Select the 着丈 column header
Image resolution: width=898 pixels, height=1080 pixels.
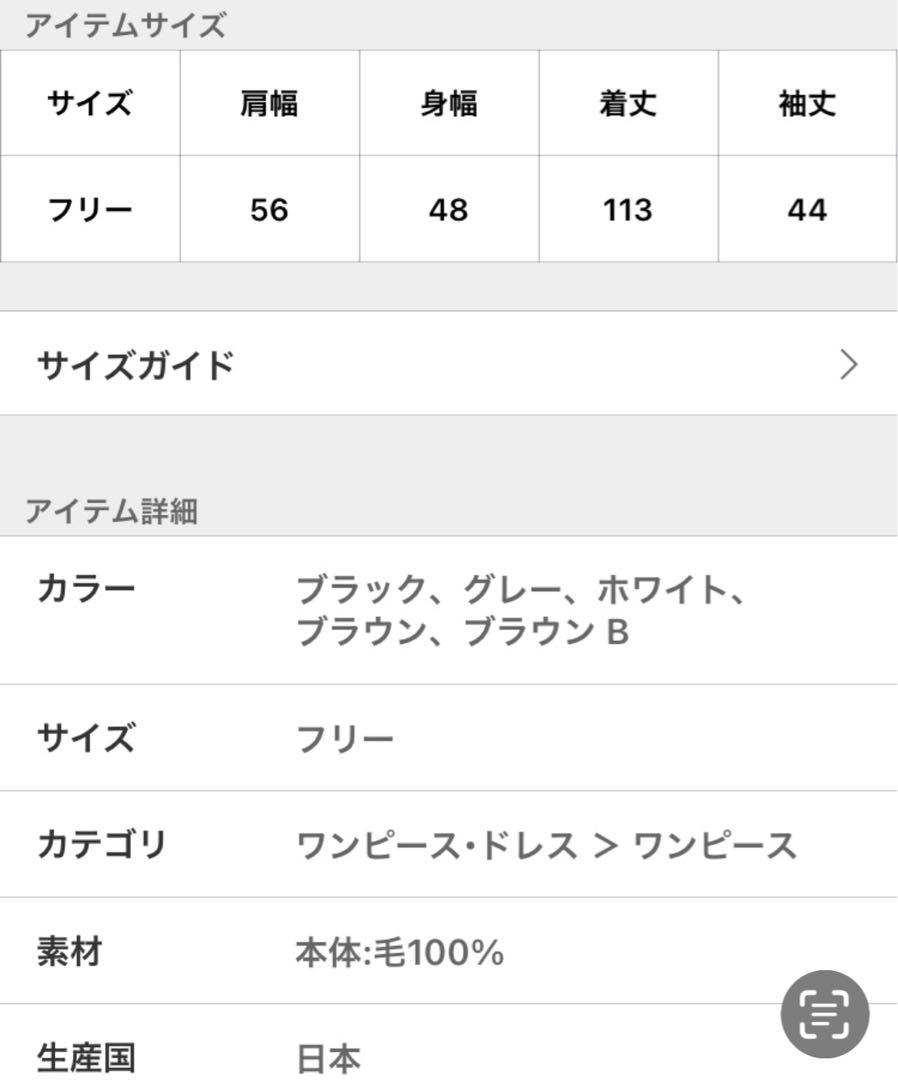point(628,103)
